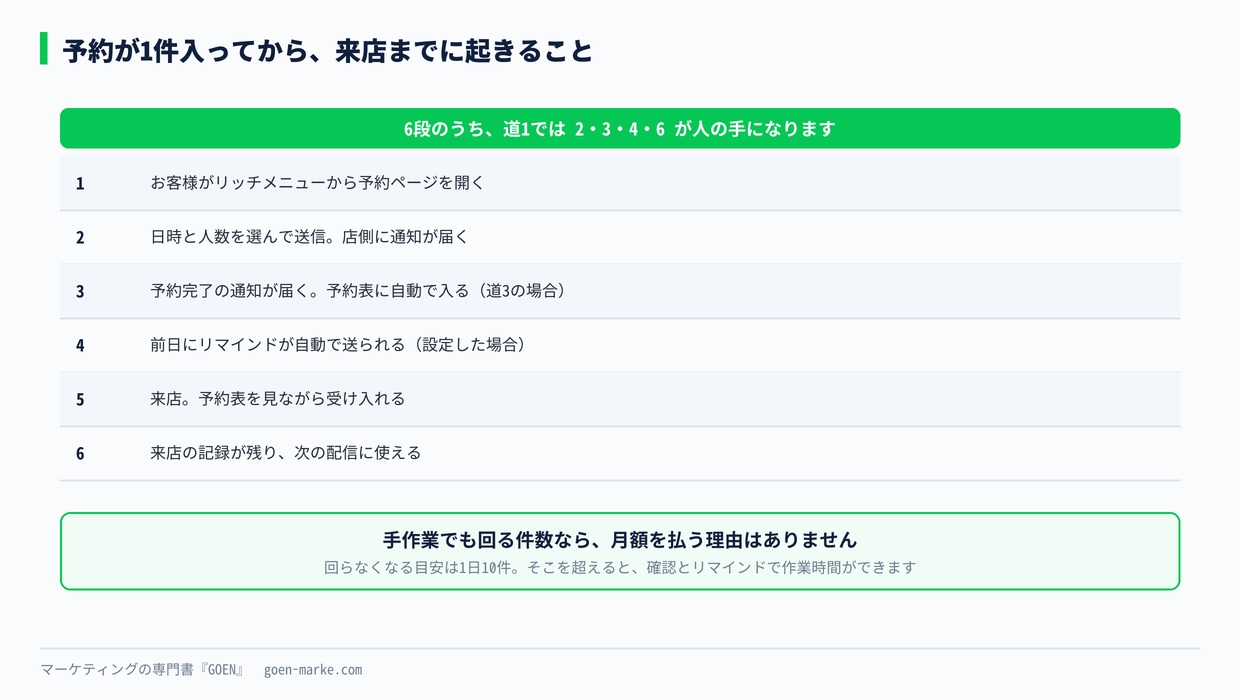Click step number 2 in the list
This screenshot has width=1240, height=700.
pos(80,237)
